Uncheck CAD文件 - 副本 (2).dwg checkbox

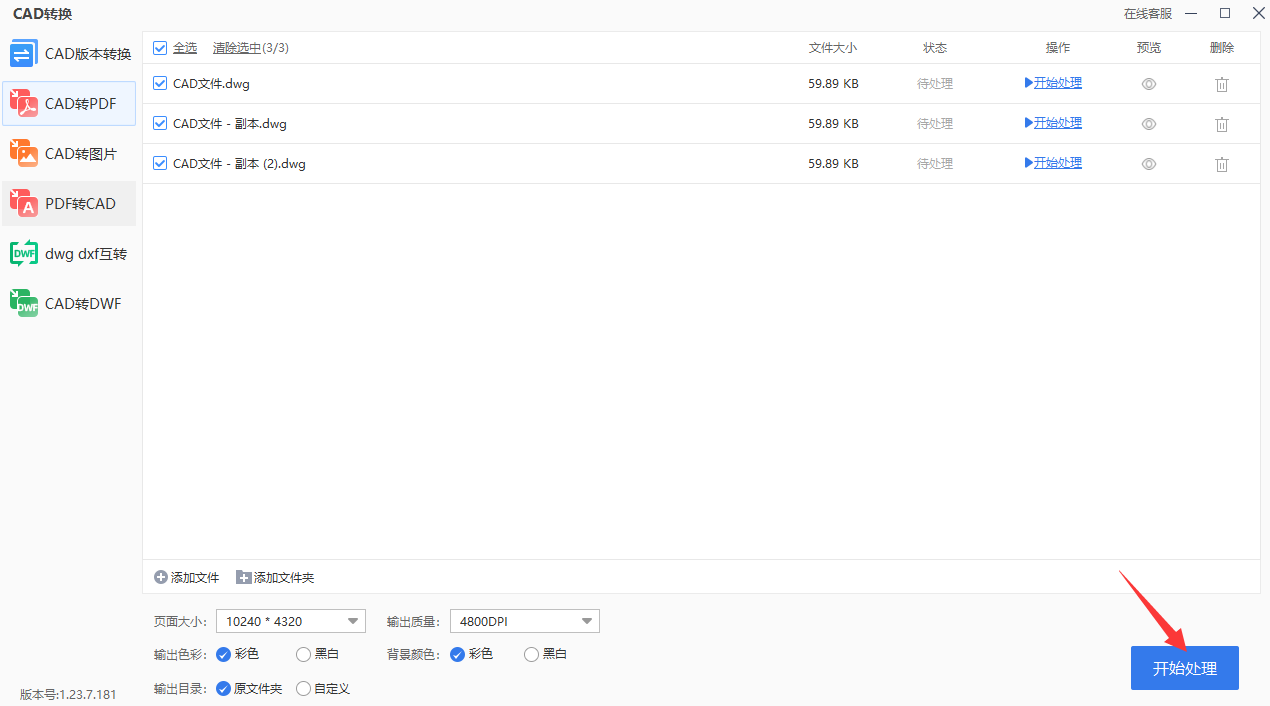coord(160,163)
